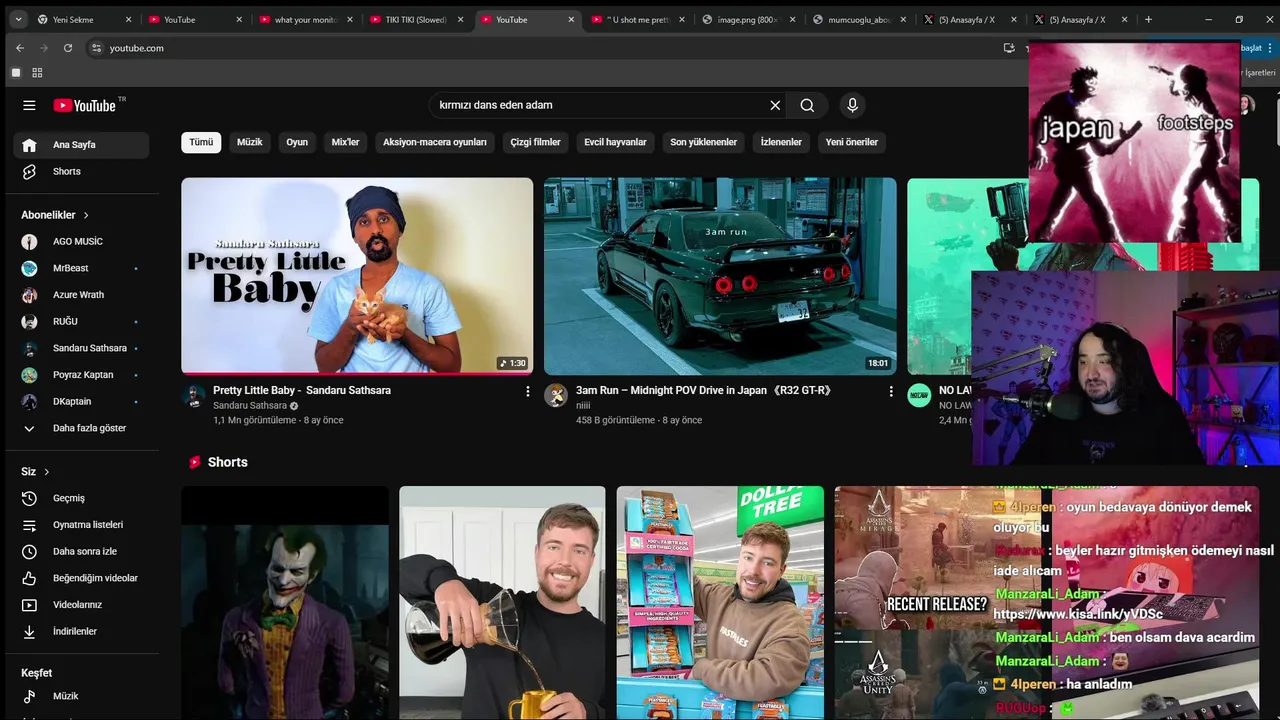Expand 'Daha fazla göster' subscriptions list

(x=81, y=428)
